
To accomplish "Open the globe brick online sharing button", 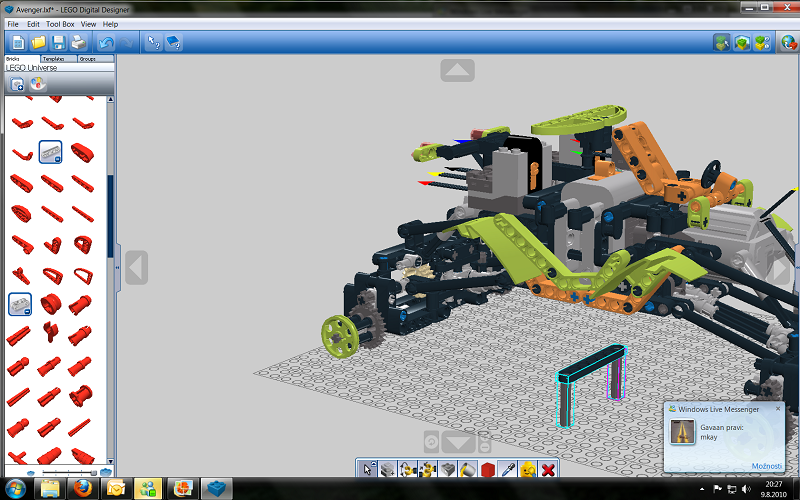I will (789, 42).
